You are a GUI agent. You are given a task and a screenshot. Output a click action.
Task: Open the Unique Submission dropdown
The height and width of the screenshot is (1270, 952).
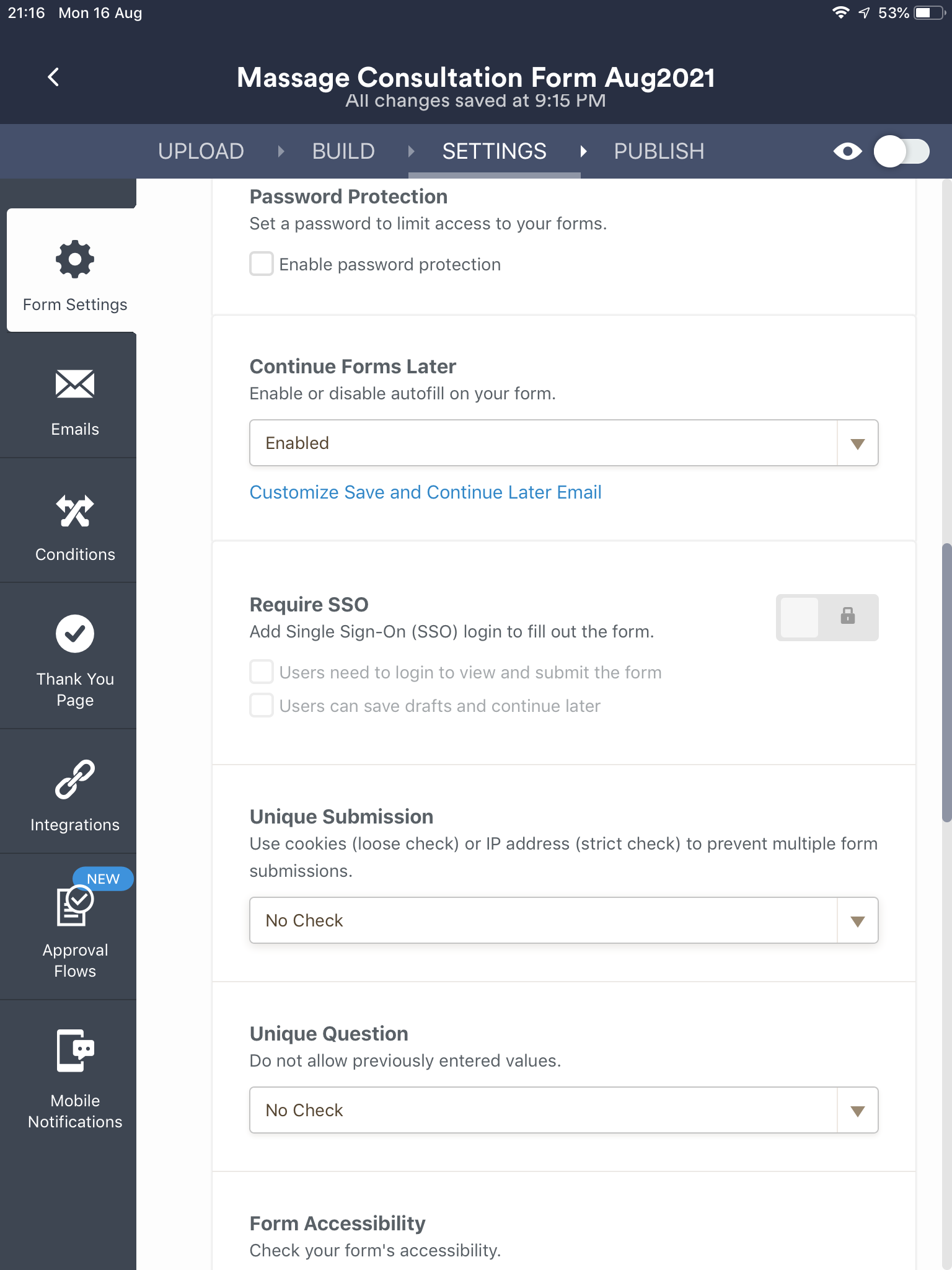click(857, 920)
